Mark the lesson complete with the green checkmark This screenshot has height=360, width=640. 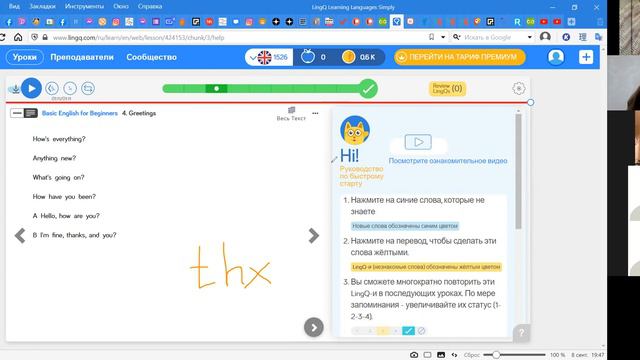pos(368,89)
